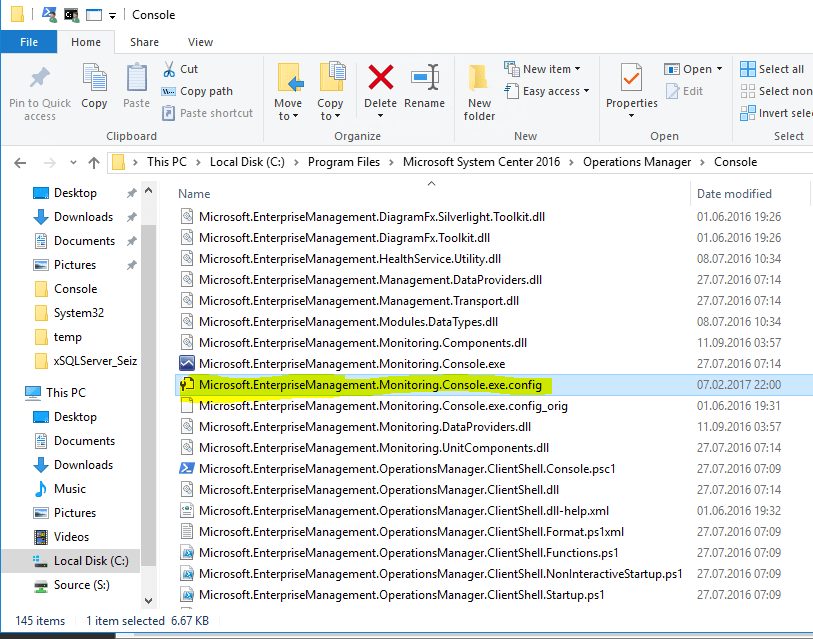813x639 pixels.
Task: Expand the New item dropdown
Action: click(577, 69)
